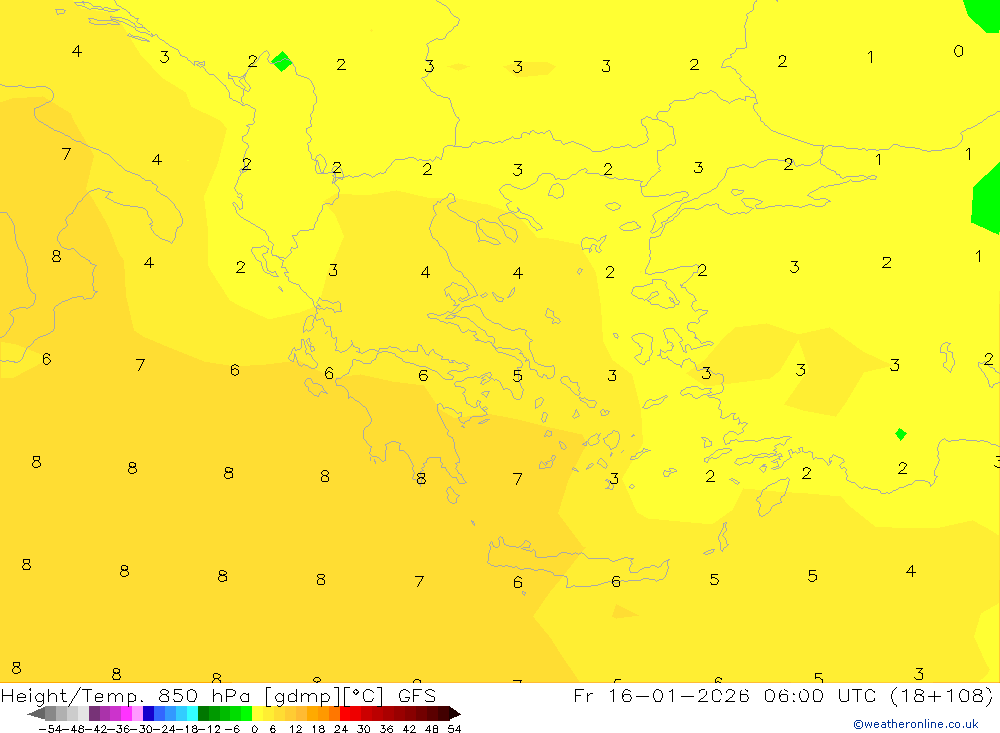Screen dimensions: 1000x733
Task: Click the legend label "36"
Action: click(x=386, y=729)
